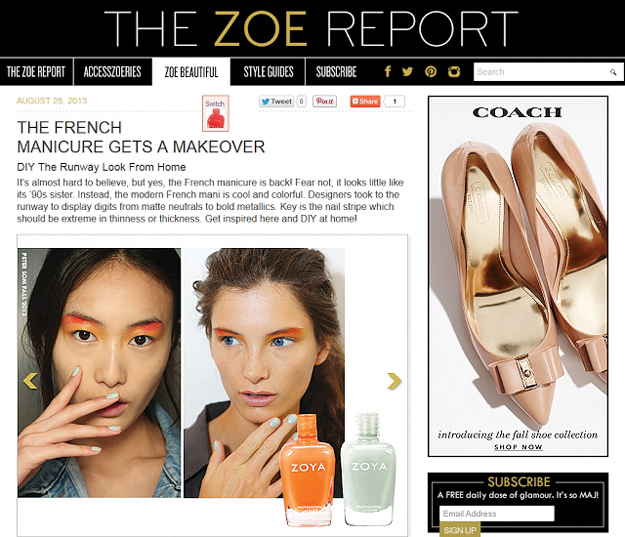Go to next slide with right arrow
Image resolution: width=625 pixels, height=537 pixels.
click(x=394, y=381)
